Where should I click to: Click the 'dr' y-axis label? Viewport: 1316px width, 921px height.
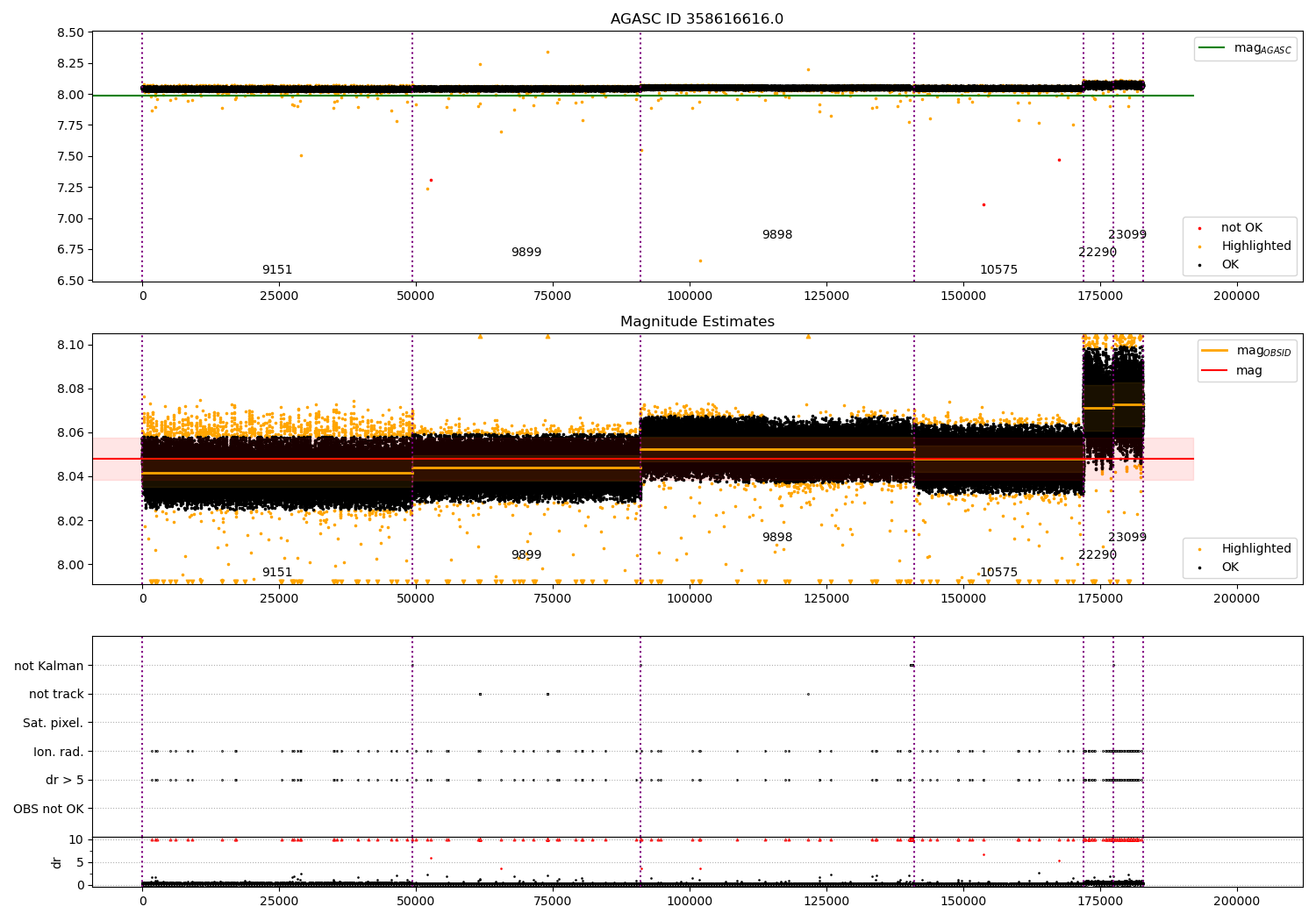point(57,862)
